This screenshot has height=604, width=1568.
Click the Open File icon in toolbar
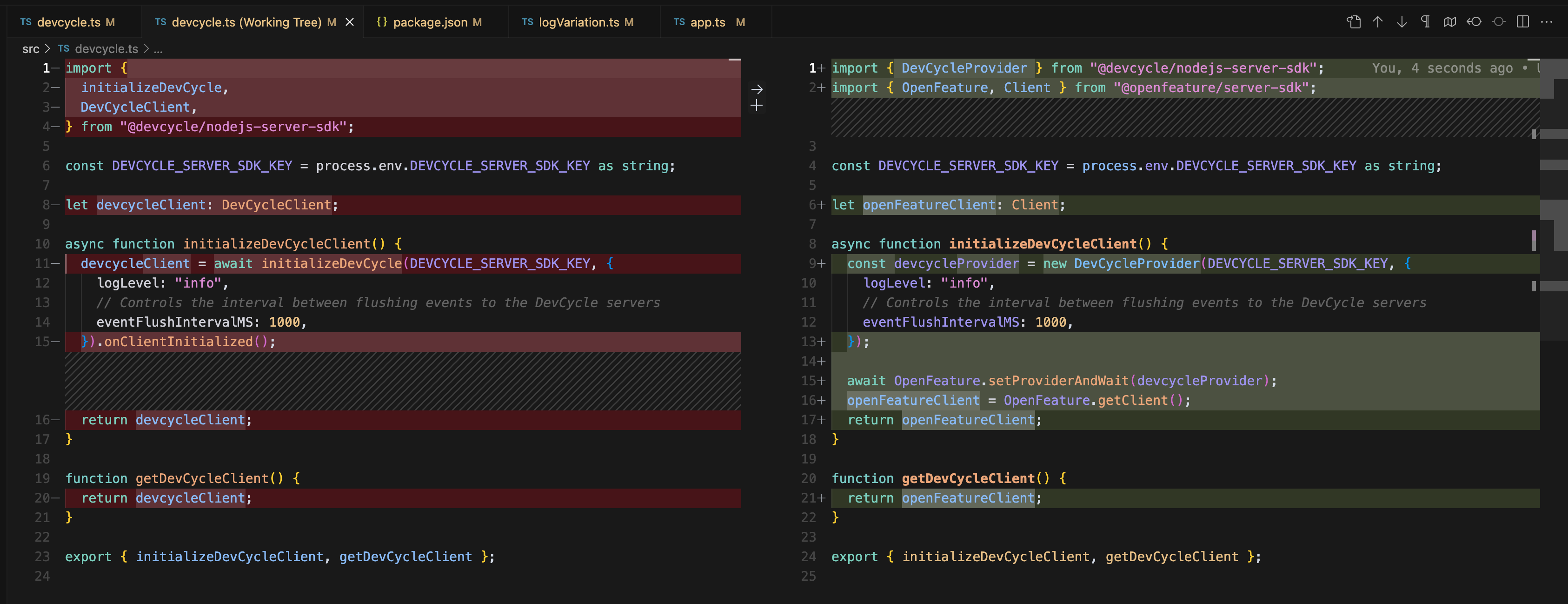click(1353, 22)
